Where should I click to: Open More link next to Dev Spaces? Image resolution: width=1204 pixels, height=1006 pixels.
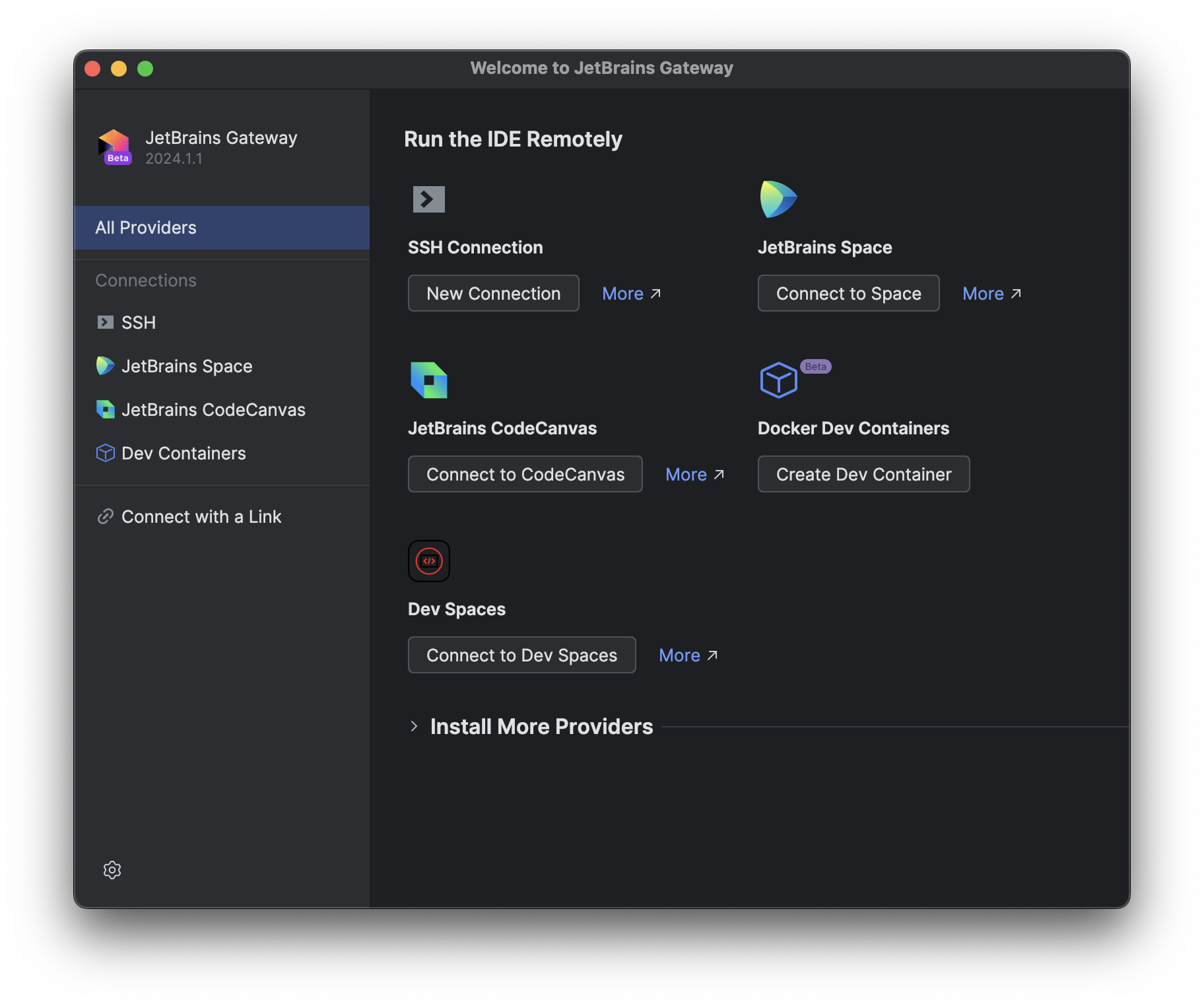pyautogui.click(x=688, y=655)
